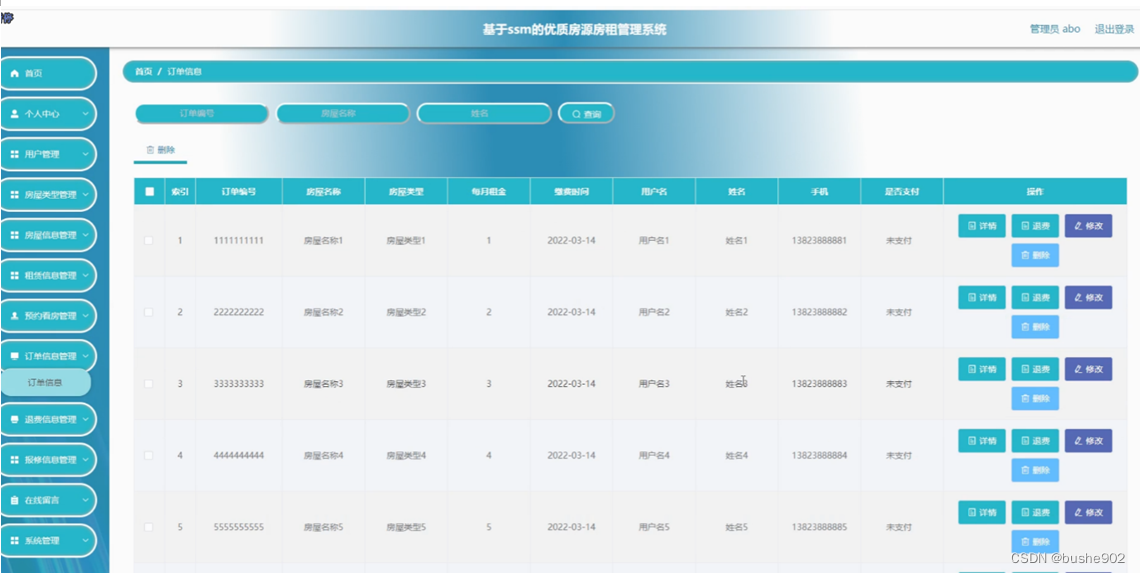Open 详情 for order 1111111111
Viewport: 1140px width, 573px height.
(x=982, y=226)
